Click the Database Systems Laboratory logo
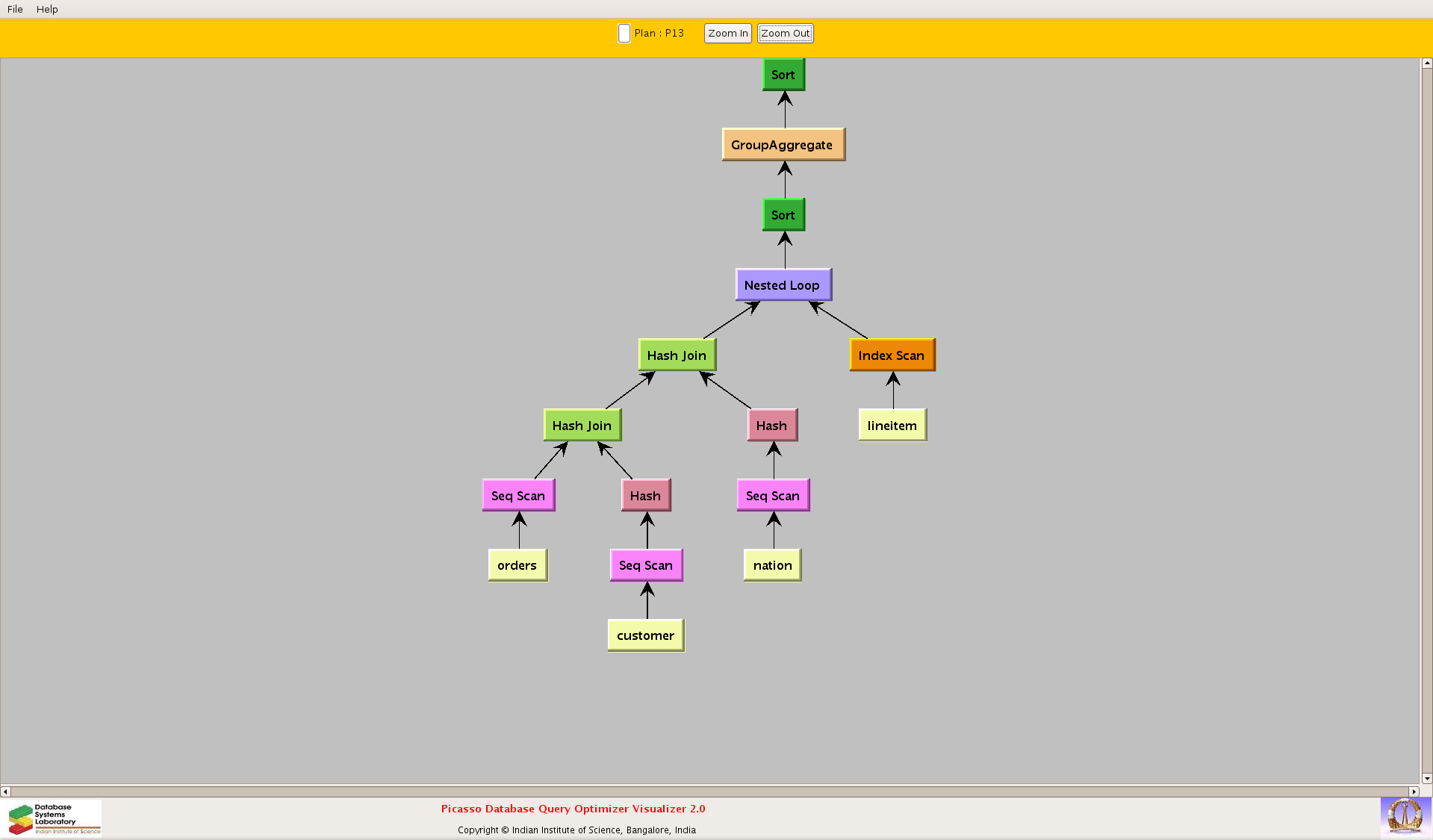The height and width of the screenshot is (840, 1433). [55, 818]
